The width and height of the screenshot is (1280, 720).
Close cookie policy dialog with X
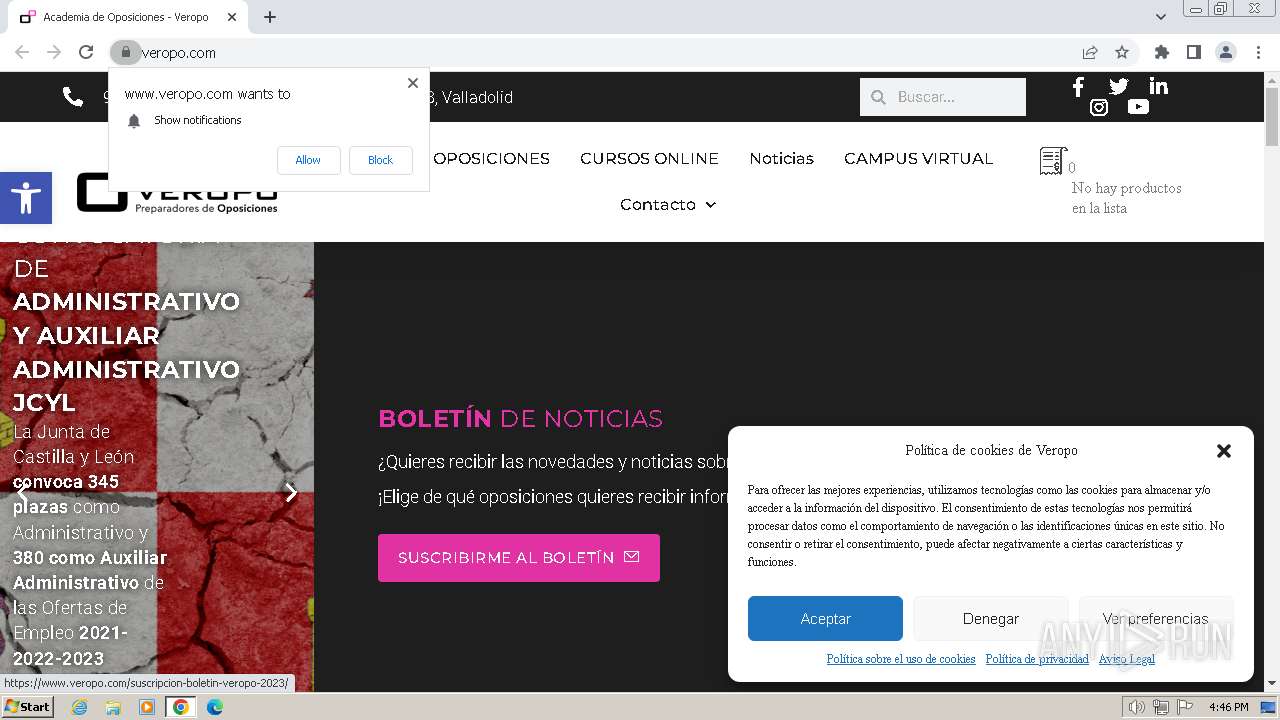1223,451
